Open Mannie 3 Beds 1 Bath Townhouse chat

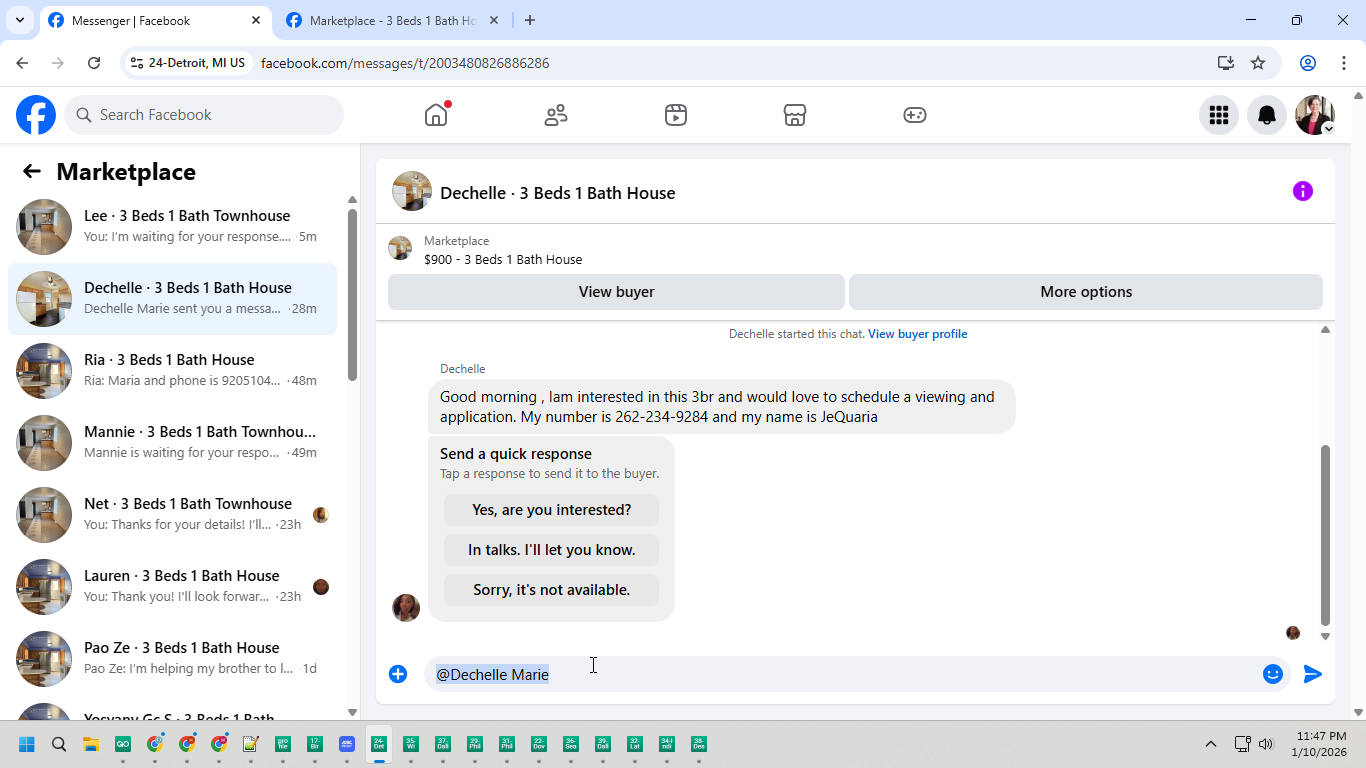pos(172,443)
